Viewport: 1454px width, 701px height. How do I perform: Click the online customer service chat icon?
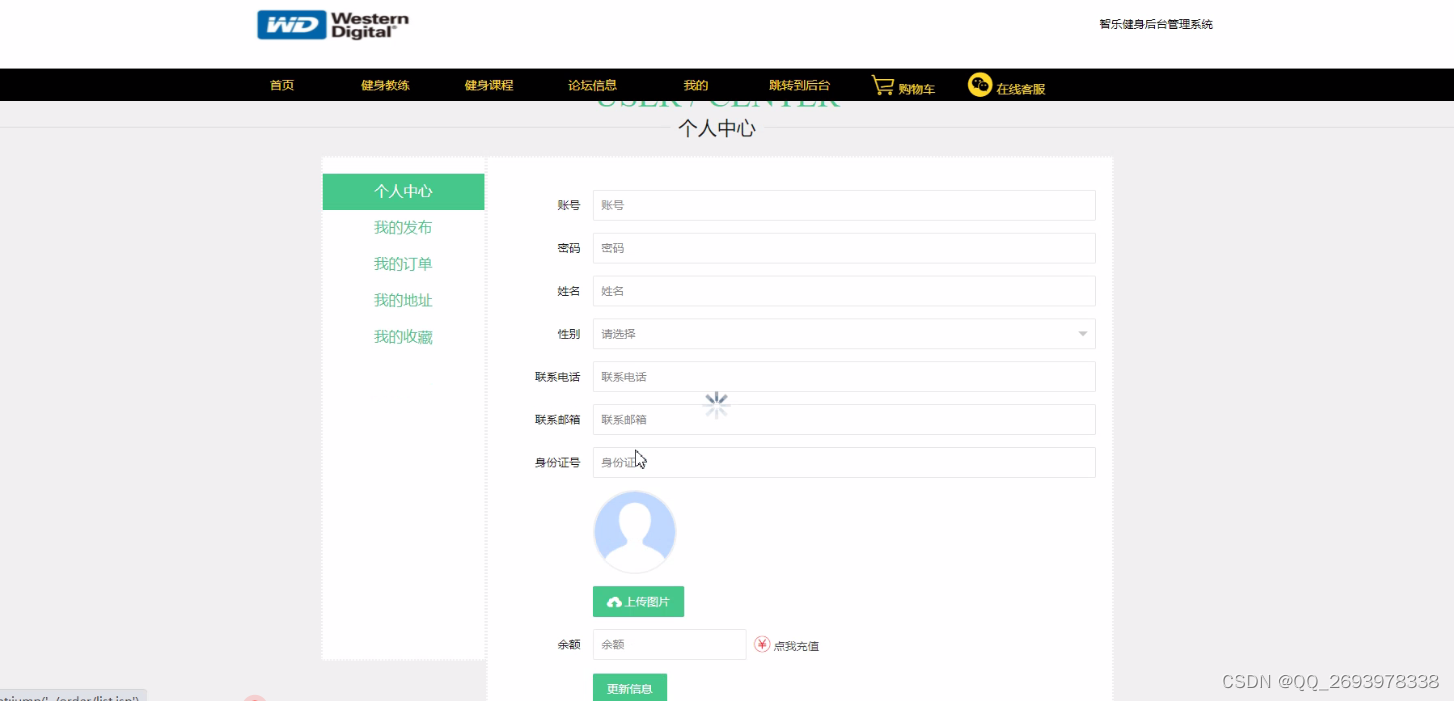(979, 85)
